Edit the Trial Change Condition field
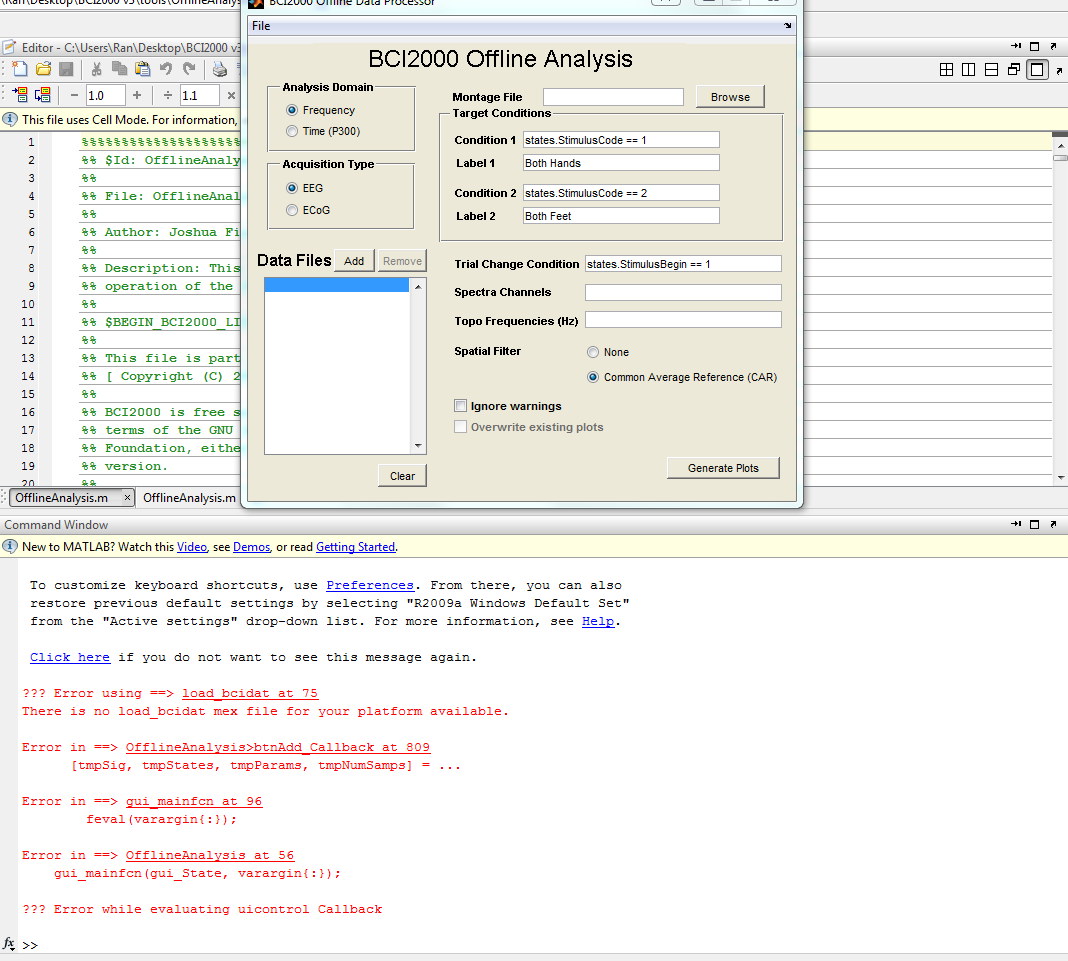This screenshot has width=1068, height=961. click(682, 264)
